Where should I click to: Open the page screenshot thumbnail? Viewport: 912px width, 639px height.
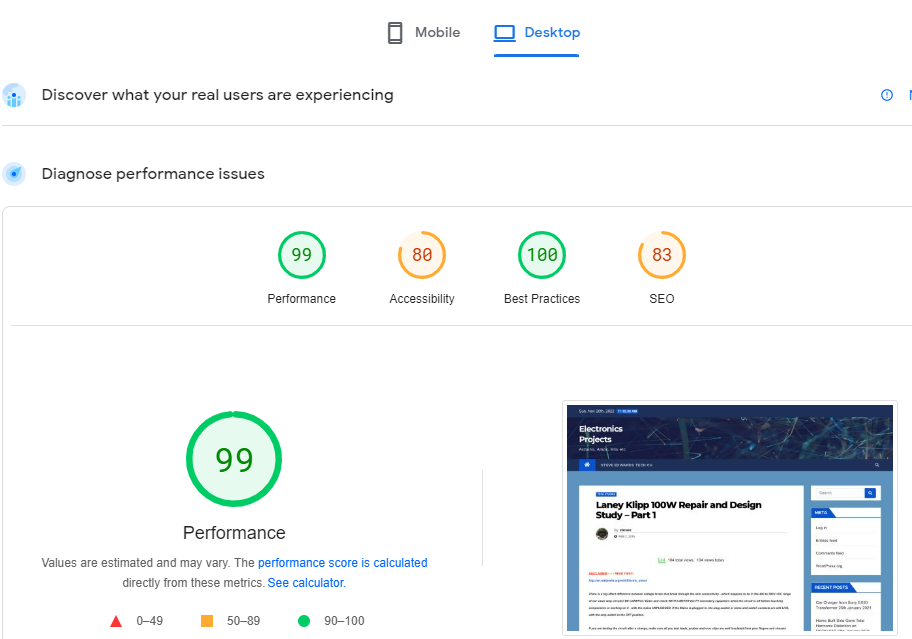click(729, 518)
